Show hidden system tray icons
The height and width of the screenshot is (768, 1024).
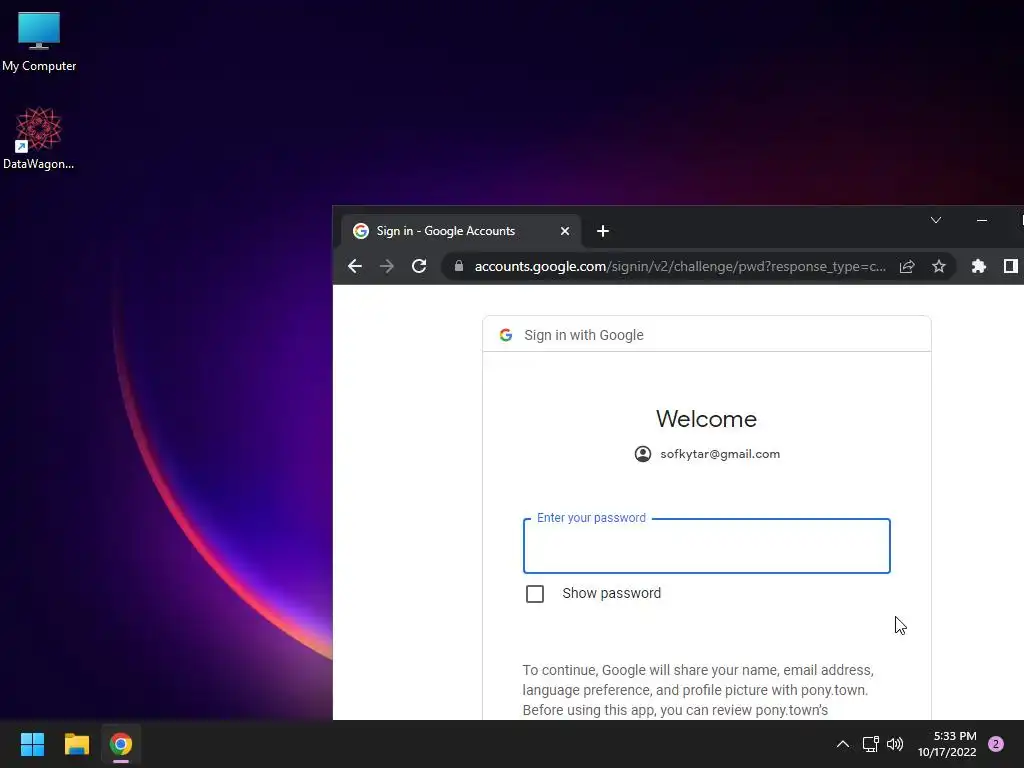843,744
